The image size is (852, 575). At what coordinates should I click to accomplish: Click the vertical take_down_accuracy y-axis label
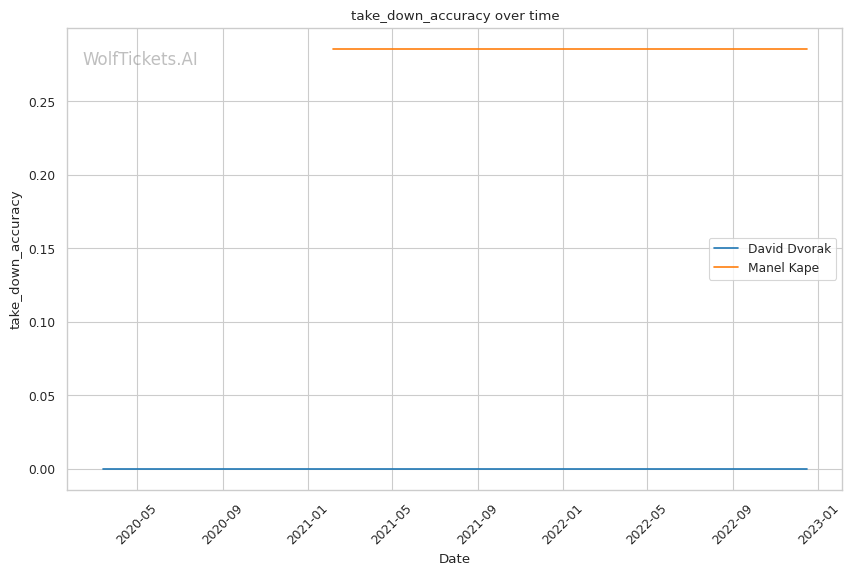16,260
